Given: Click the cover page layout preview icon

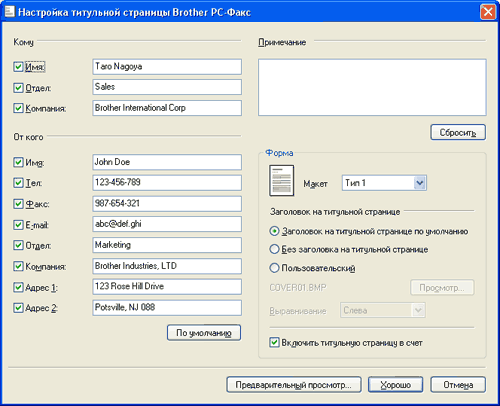Looking at the screenshot, I should pyautogui.click(x=281, y=180).
